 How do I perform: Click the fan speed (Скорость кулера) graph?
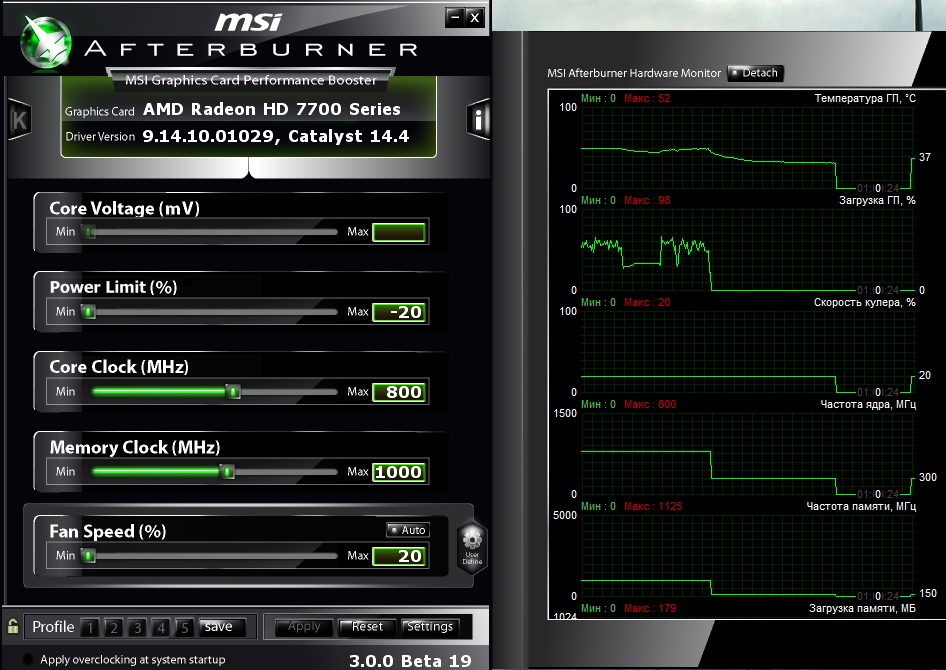[748, 352]
